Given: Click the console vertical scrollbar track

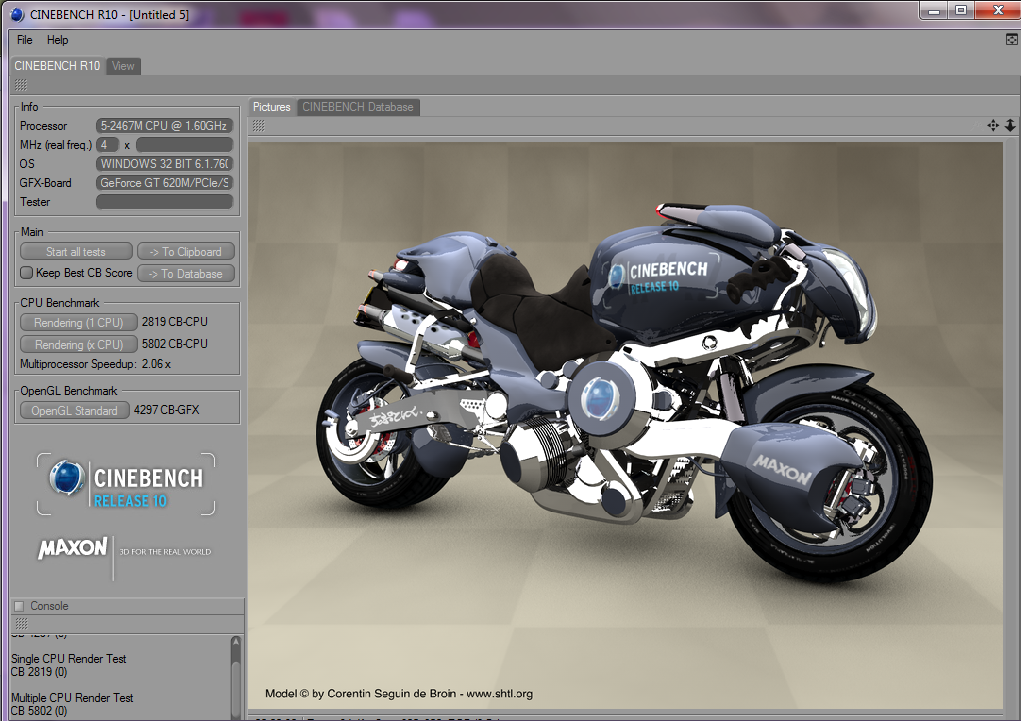Looking at the screenshot, I should point(236,684).
